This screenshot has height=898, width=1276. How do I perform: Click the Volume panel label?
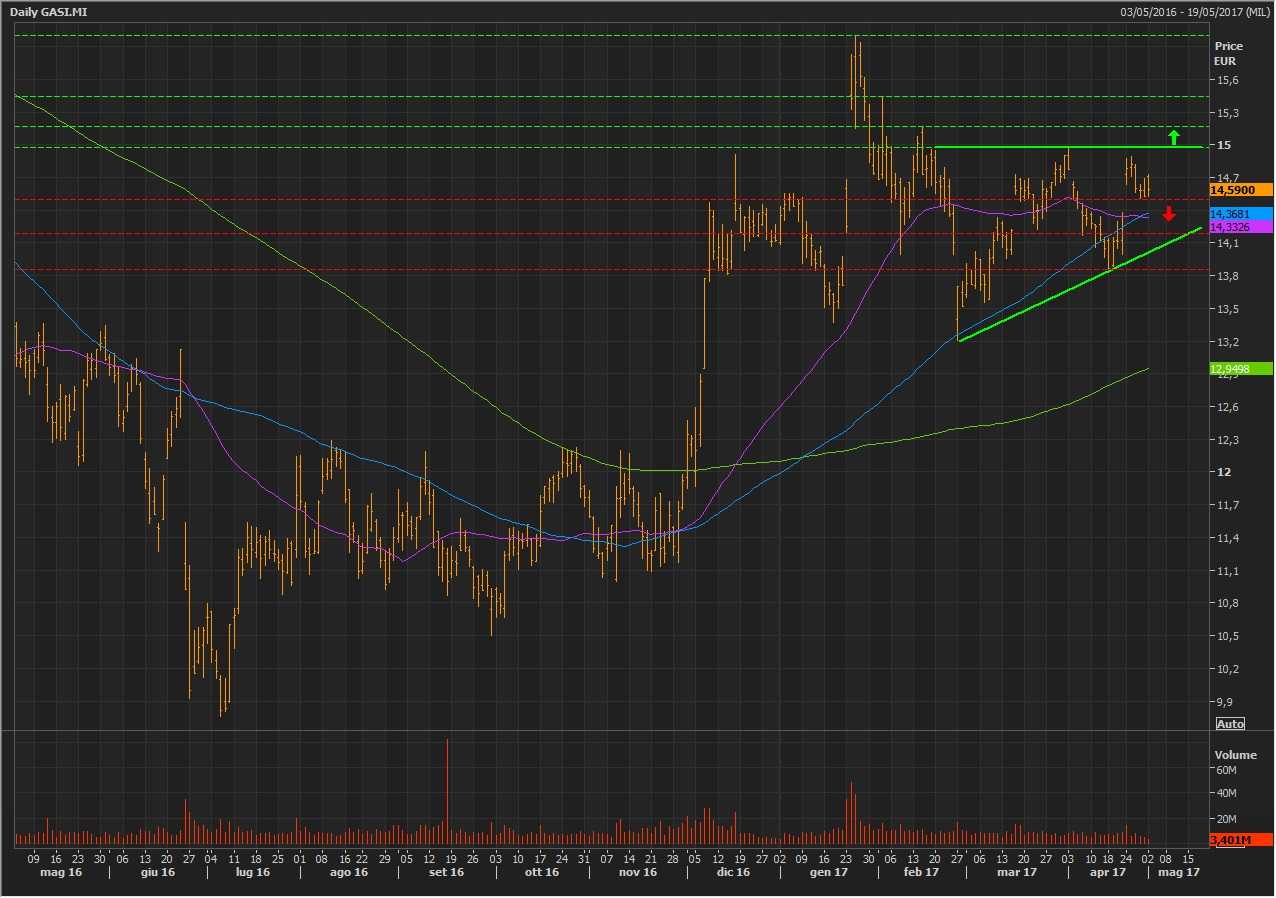[1234, 755]
